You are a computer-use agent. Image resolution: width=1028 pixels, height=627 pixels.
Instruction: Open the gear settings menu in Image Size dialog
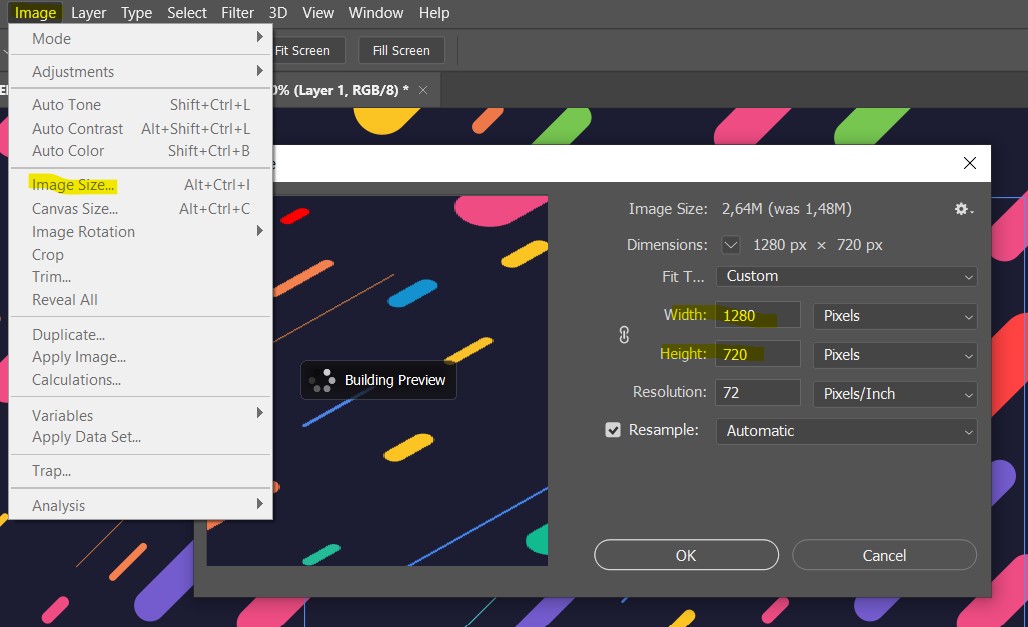pyautogui.click(x=964, y=209)
